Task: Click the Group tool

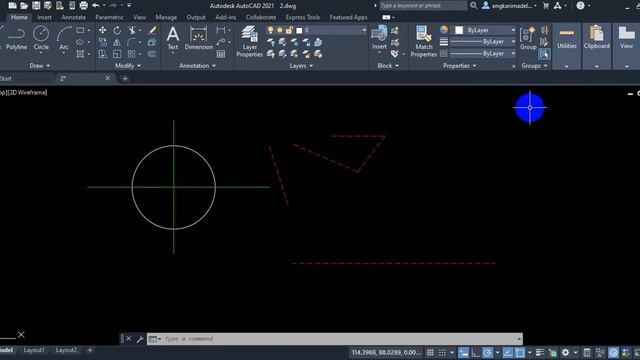Action: click(x=528, y=38)
